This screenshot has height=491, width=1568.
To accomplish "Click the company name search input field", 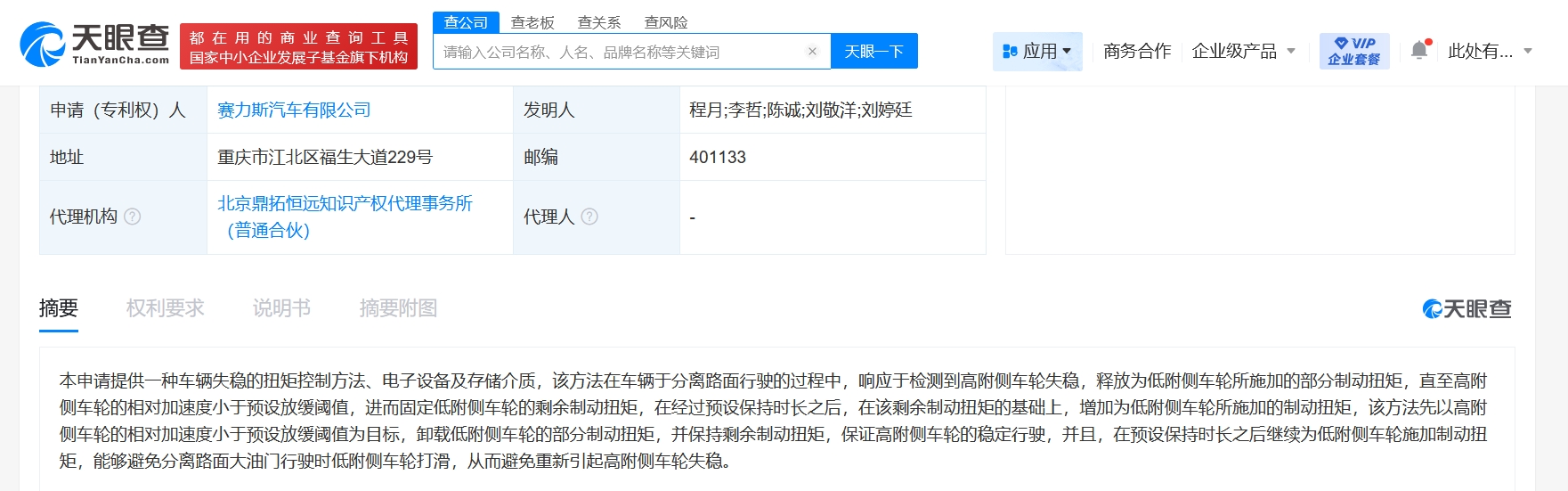I will pos(619,52).
